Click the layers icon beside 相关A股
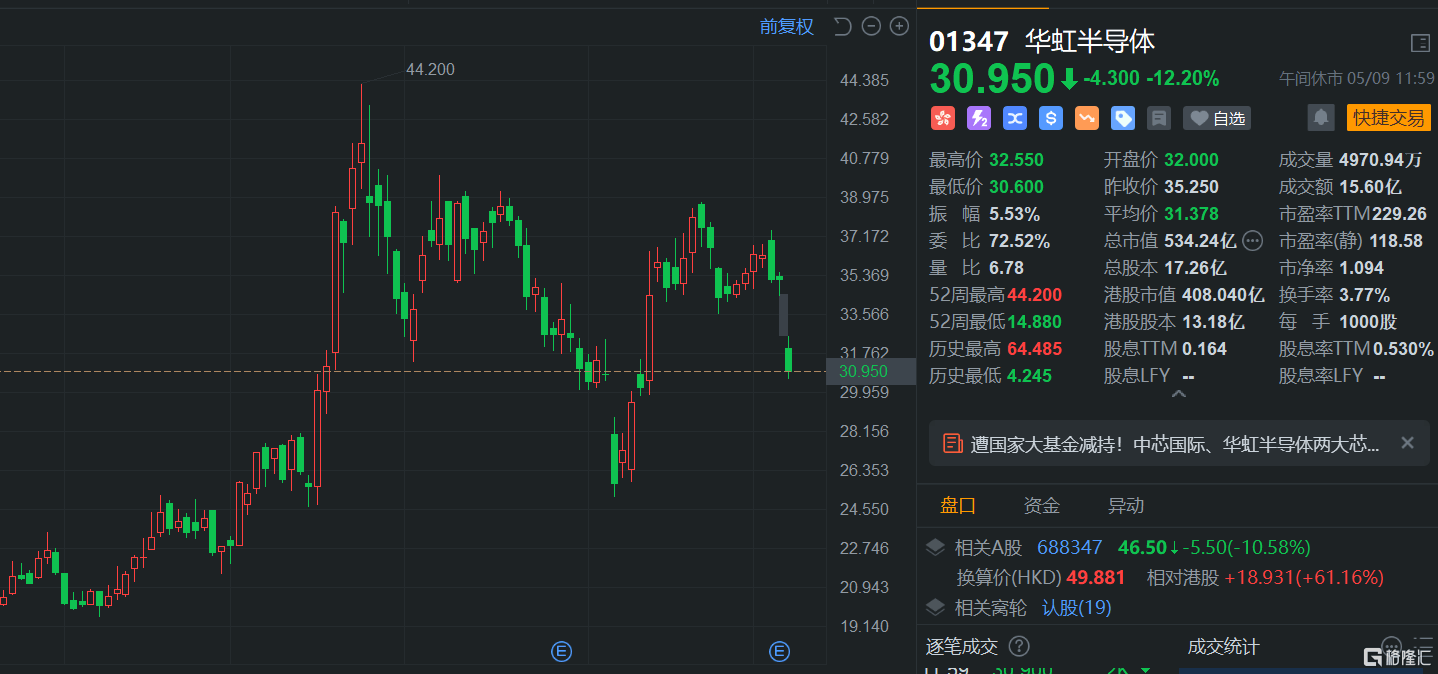Viewport: 1438px width, 674px height. click(936, 547)
